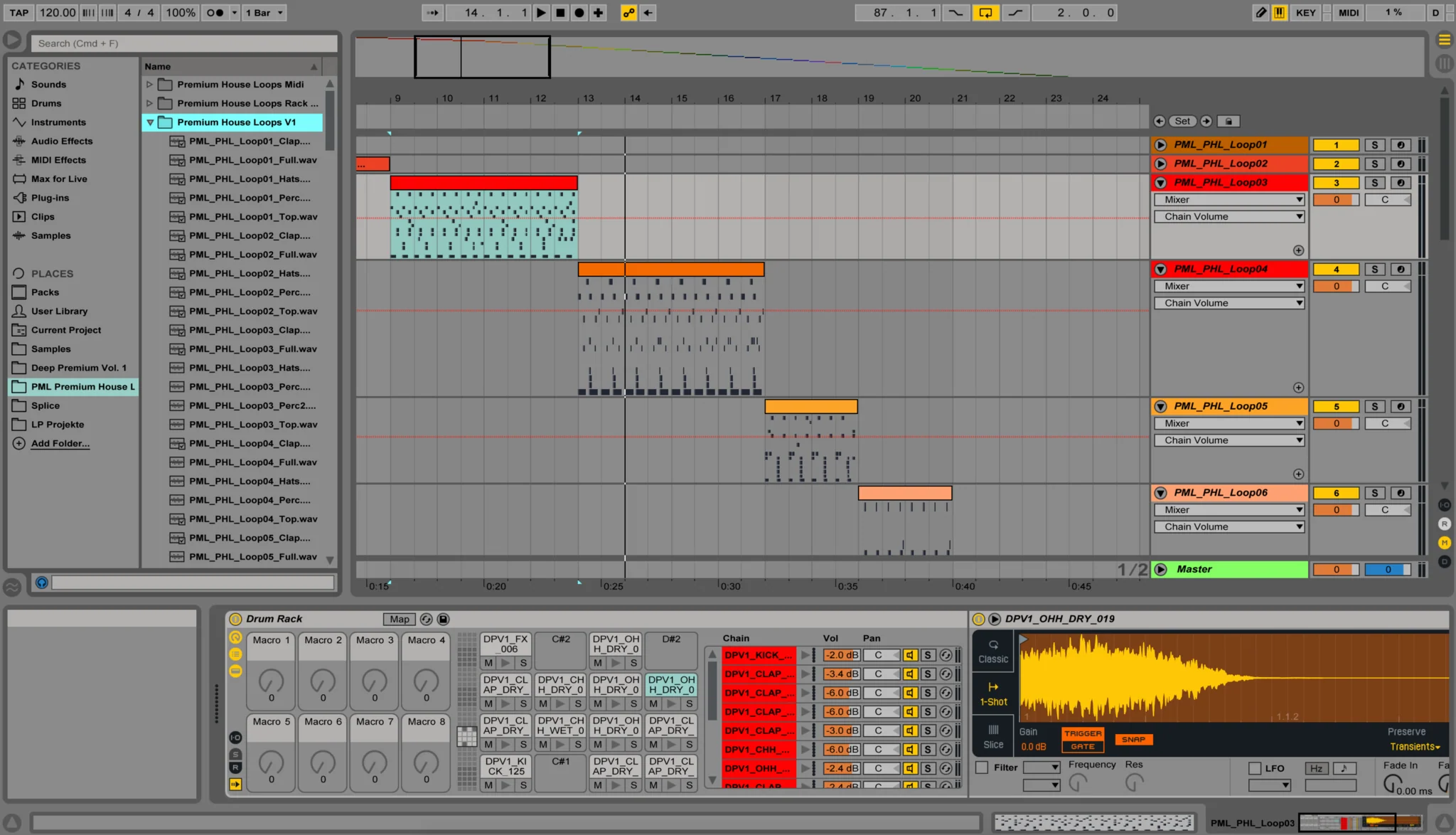Screen dimensions: 1456x835
Task: Open Chain Volume chooser on PML_PHL_Loop03
Action: point(1229,217)
